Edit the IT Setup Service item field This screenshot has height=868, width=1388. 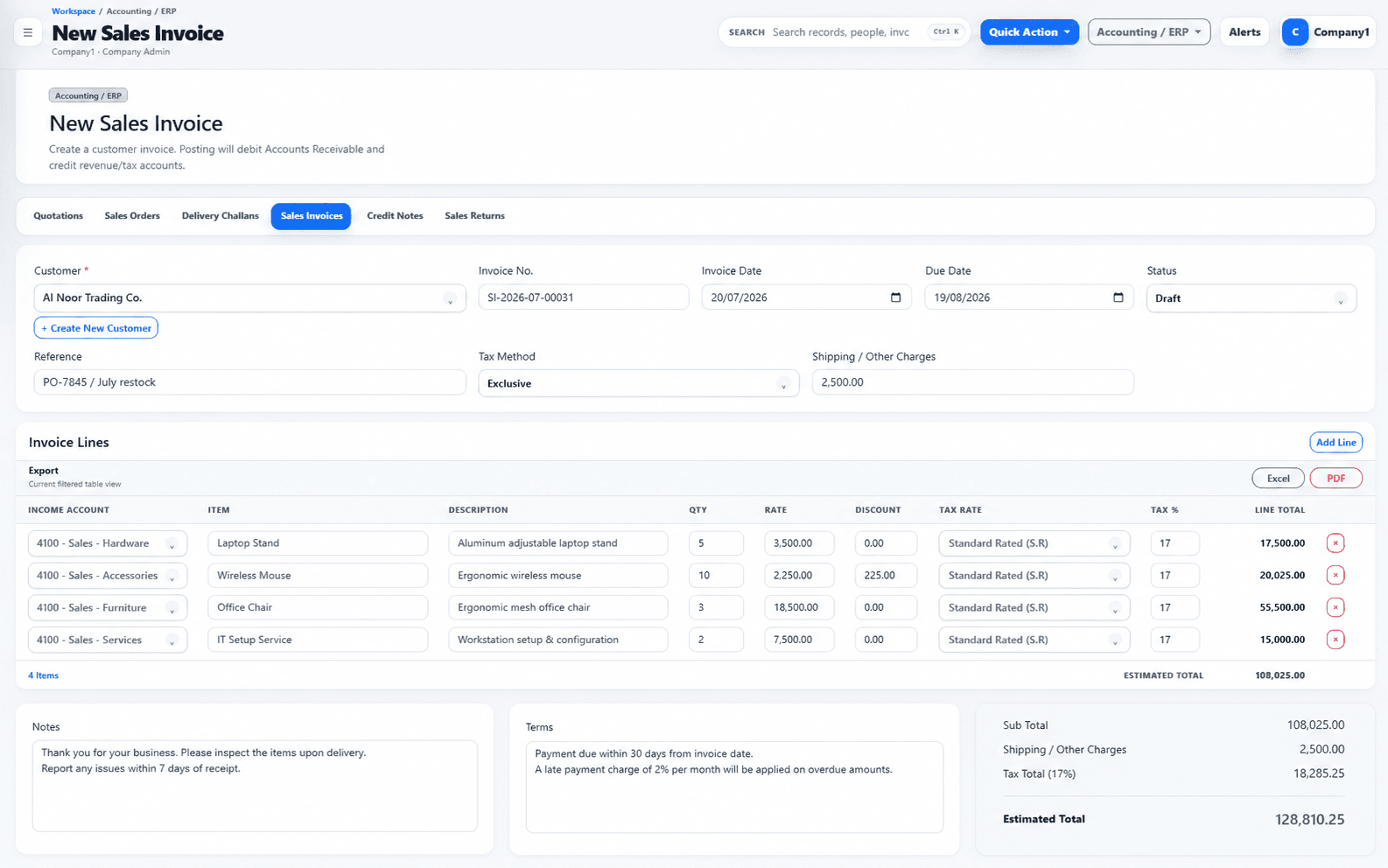pos(318,640)
